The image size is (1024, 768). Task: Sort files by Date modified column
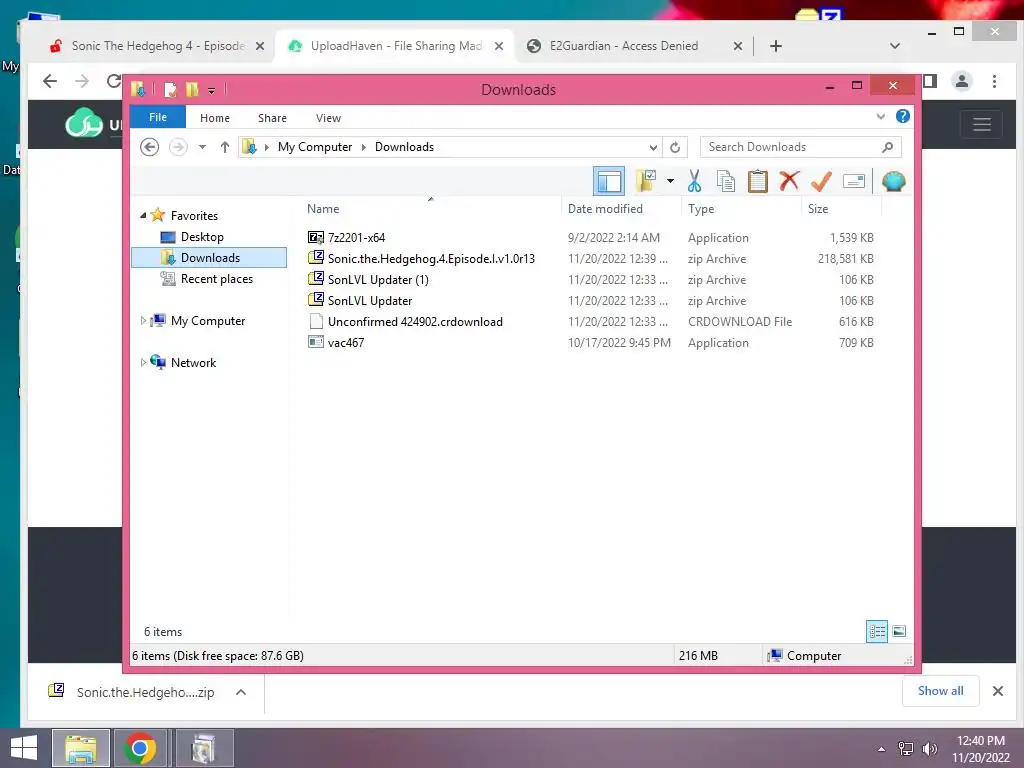pyautogui.click(x=605, y=209)
